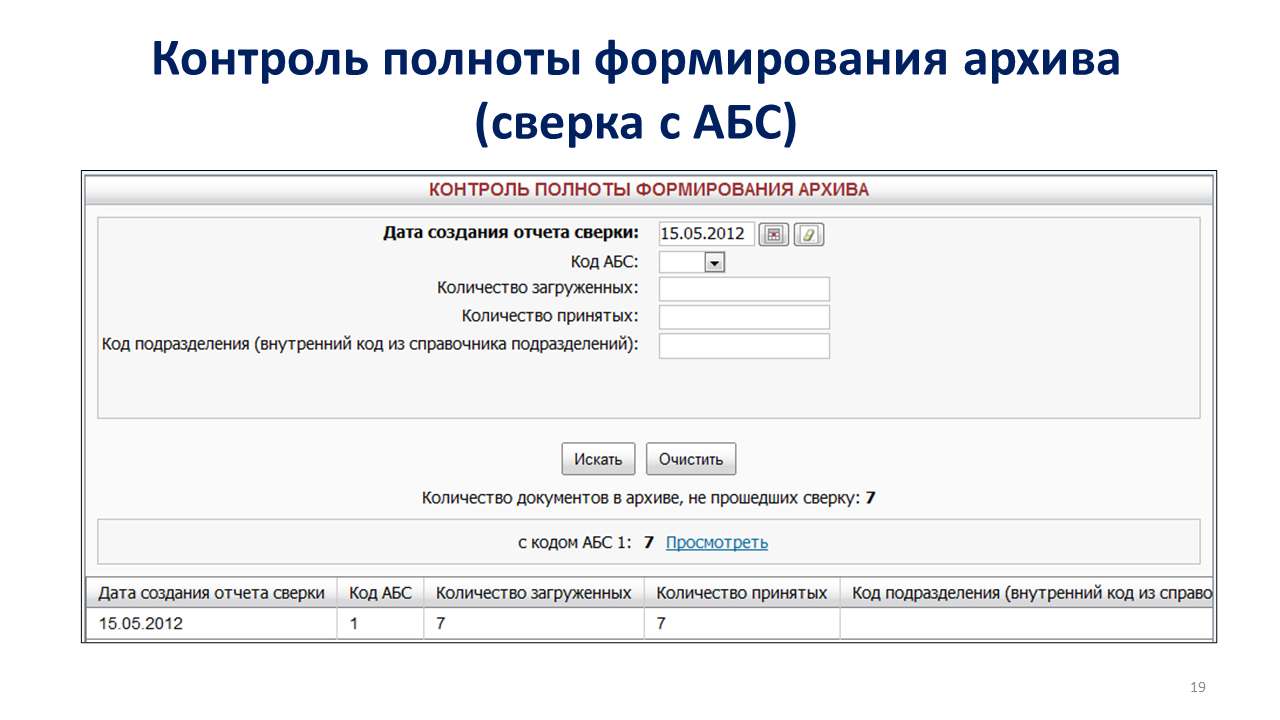Click the Количество загруженных column header
This screenshot has width=1280, height=720.
[x=533, y=593]
